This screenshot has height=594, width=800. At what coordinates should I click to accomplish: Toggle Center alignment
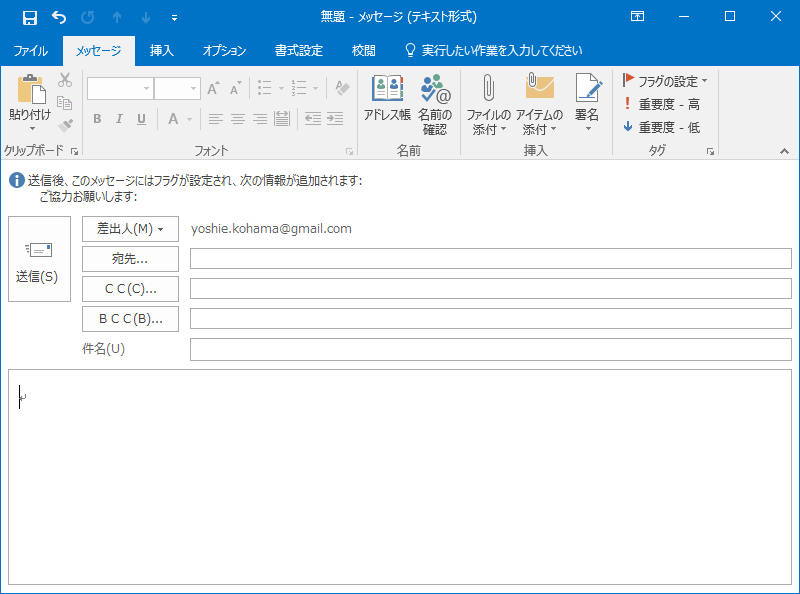tap(238, 119)
